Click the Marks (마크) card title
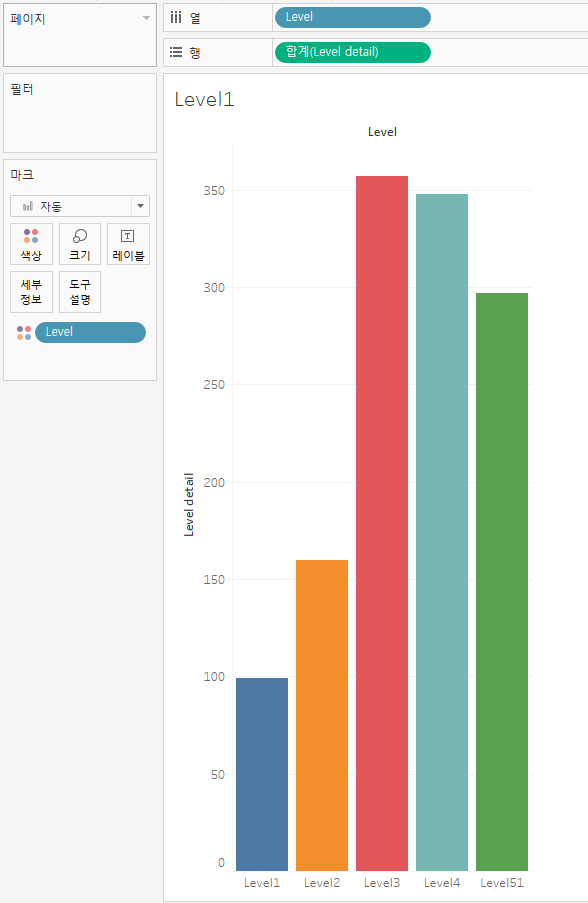This screenshot has width=588, height=903. 22,174
